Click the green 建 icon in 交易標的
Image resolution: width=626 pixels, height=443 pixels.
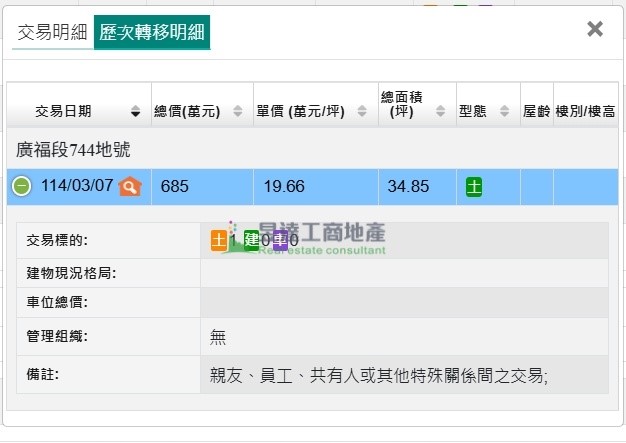[x=251, y=240]
